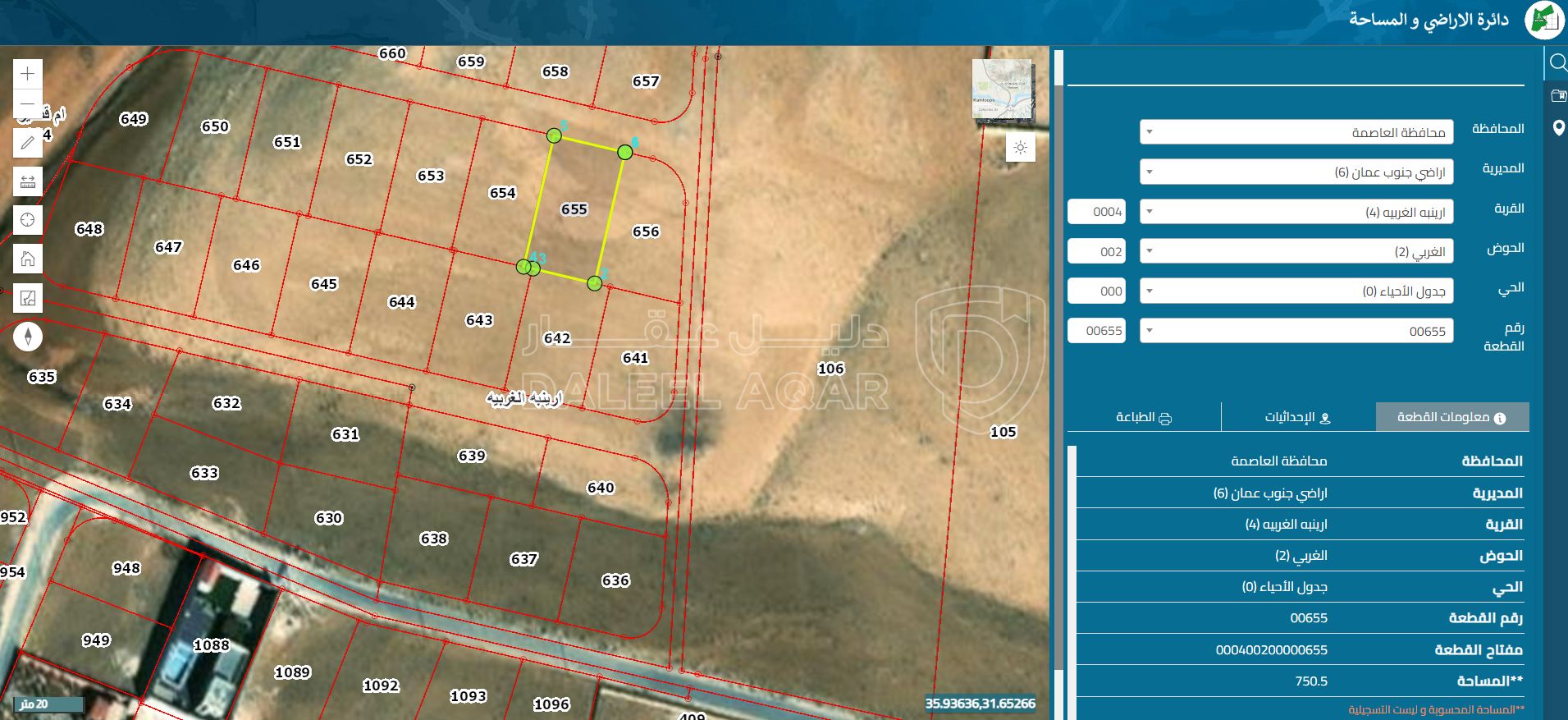Select the معلومات القطعة parcel info tab
The width and height of the screenshot is (1568, 720).
click(1451, 417)
